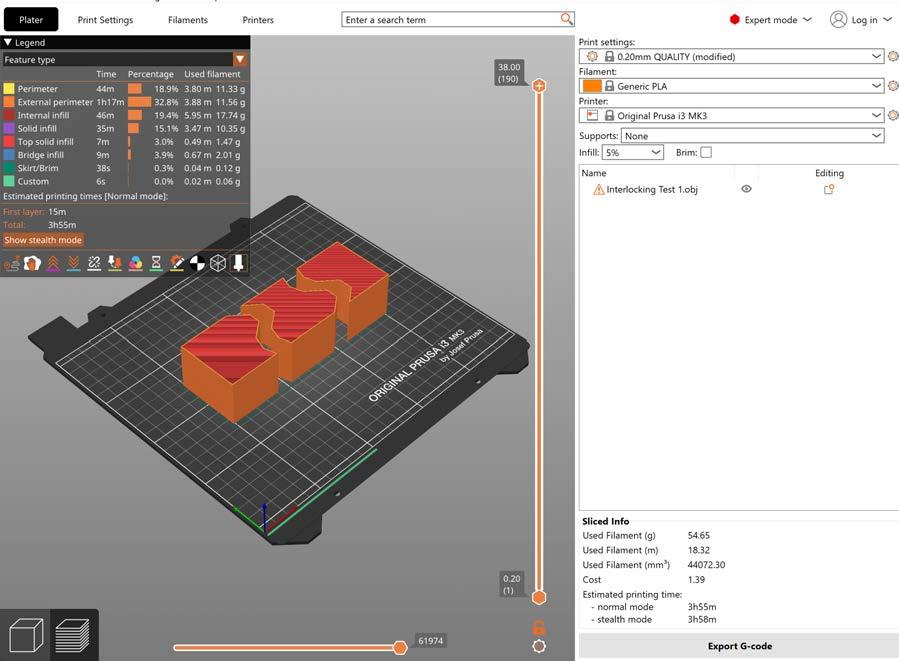The height and width of the screenshot is (661, 899).
Task: Toggle travel moves visibility icon
Action: [x=11, y=264]
